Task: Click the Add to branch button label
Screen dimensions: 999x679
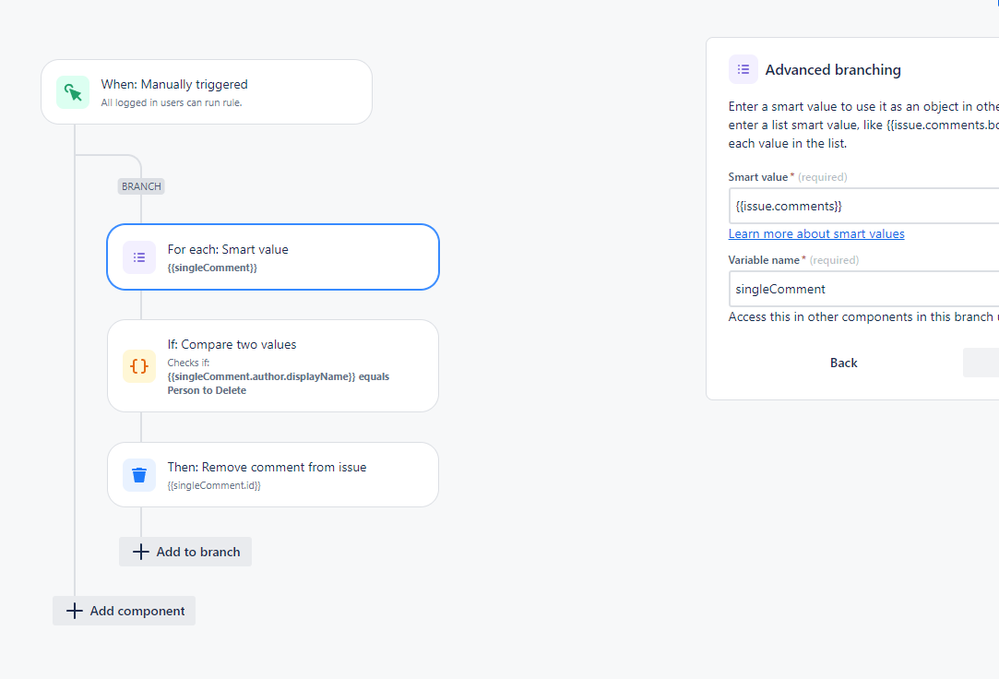Action: pyautogui.click(x=198, y=552)
